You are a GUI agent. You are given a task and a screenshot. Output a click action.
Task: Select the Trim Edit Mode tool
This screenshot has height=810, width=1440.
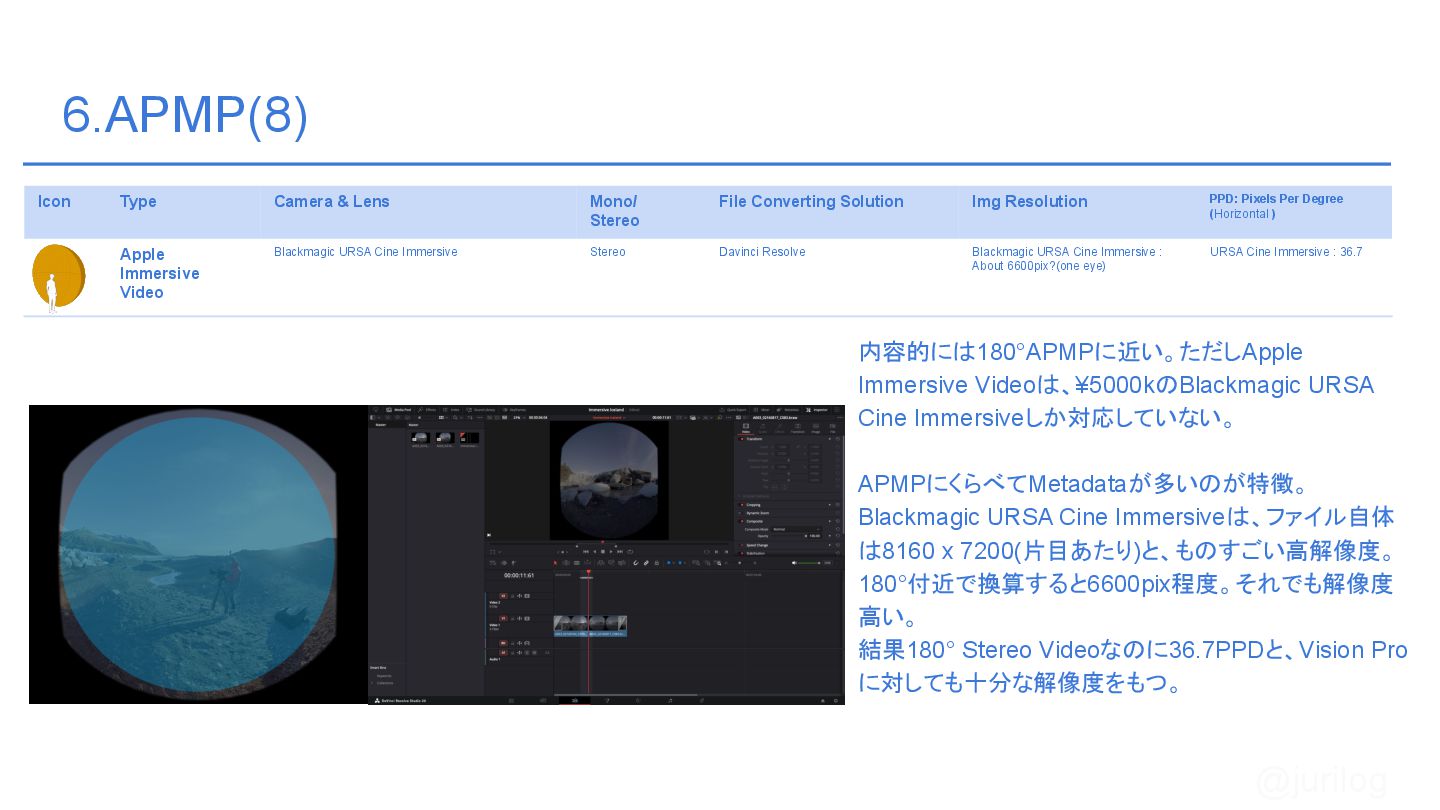[x=566, y=563]
